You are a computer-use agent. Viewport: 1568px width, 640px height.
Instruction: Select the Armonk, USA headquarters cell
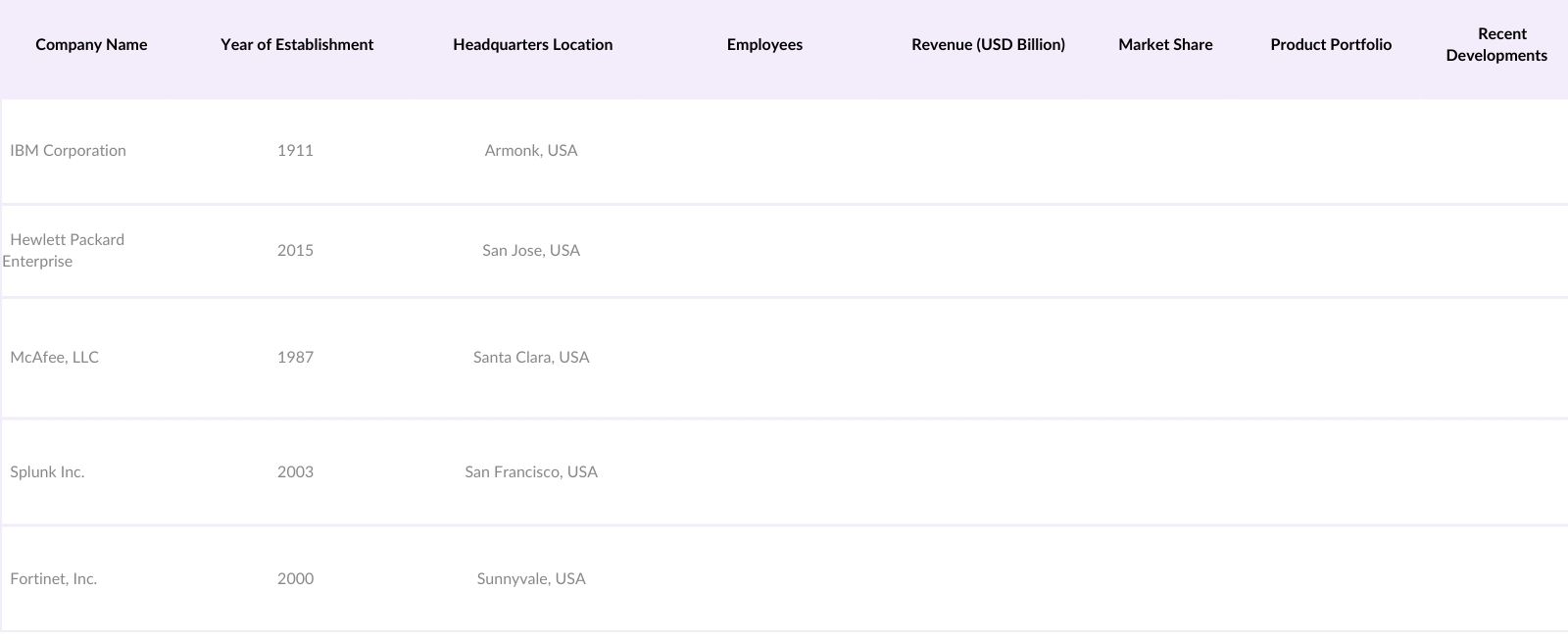[531, 151]
